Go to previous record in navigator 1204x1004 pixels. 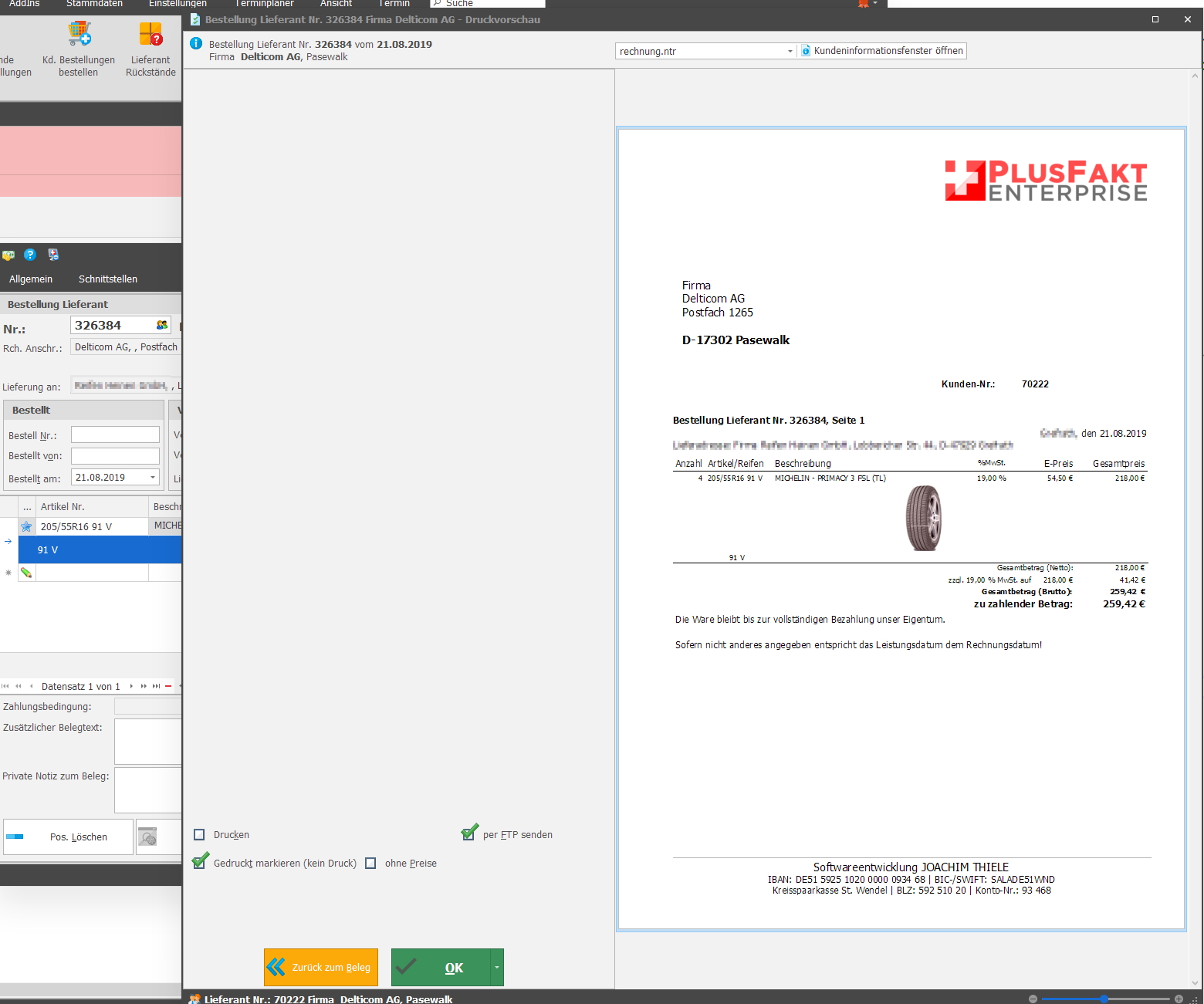click(31, 686)
